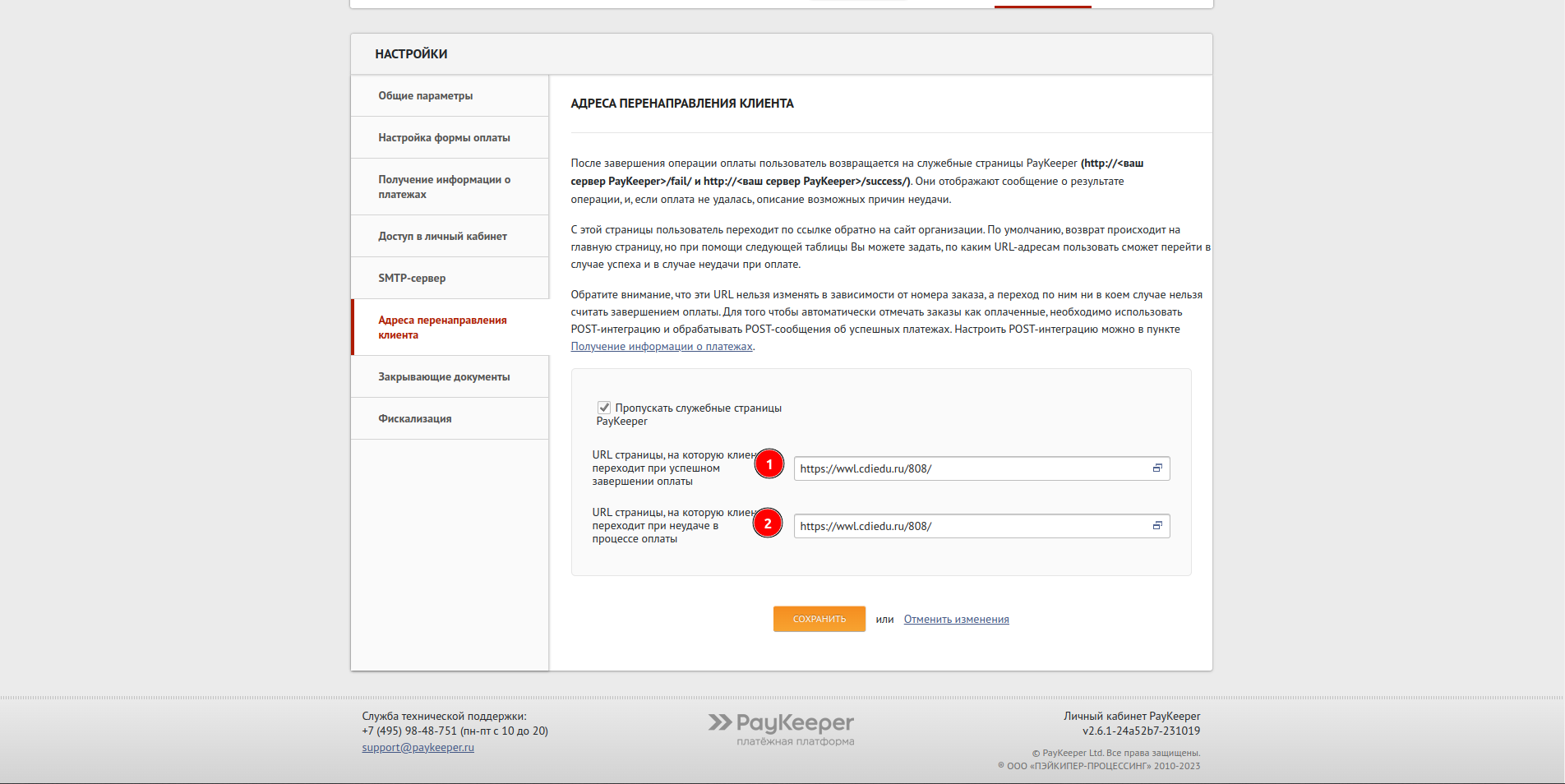This screenshot has width=1565, height=784.
Task: Click the red number 2 marker
Action: (x=768, y=523)
